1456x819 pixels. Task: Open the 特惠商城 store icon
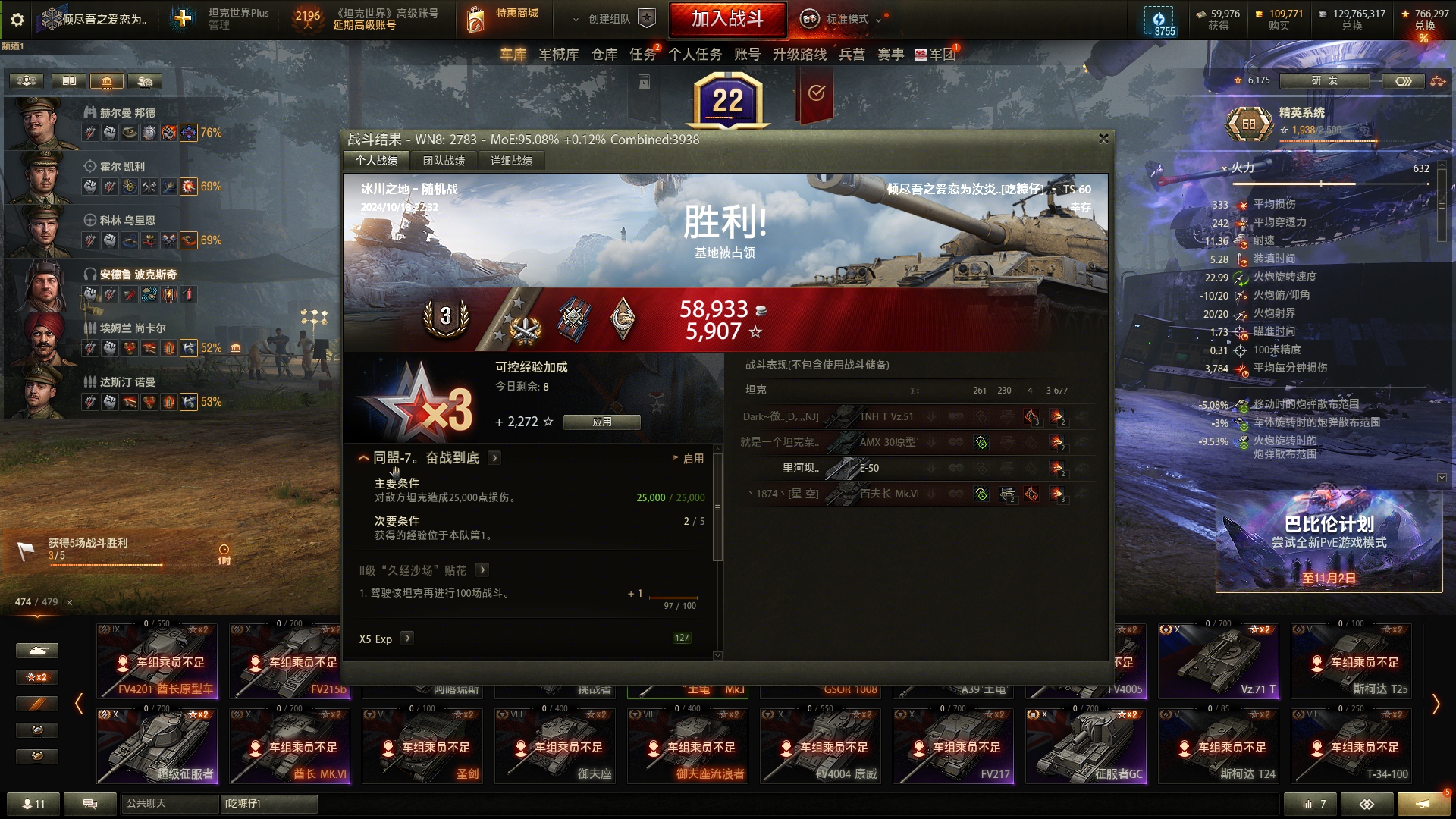coord(475,20)
